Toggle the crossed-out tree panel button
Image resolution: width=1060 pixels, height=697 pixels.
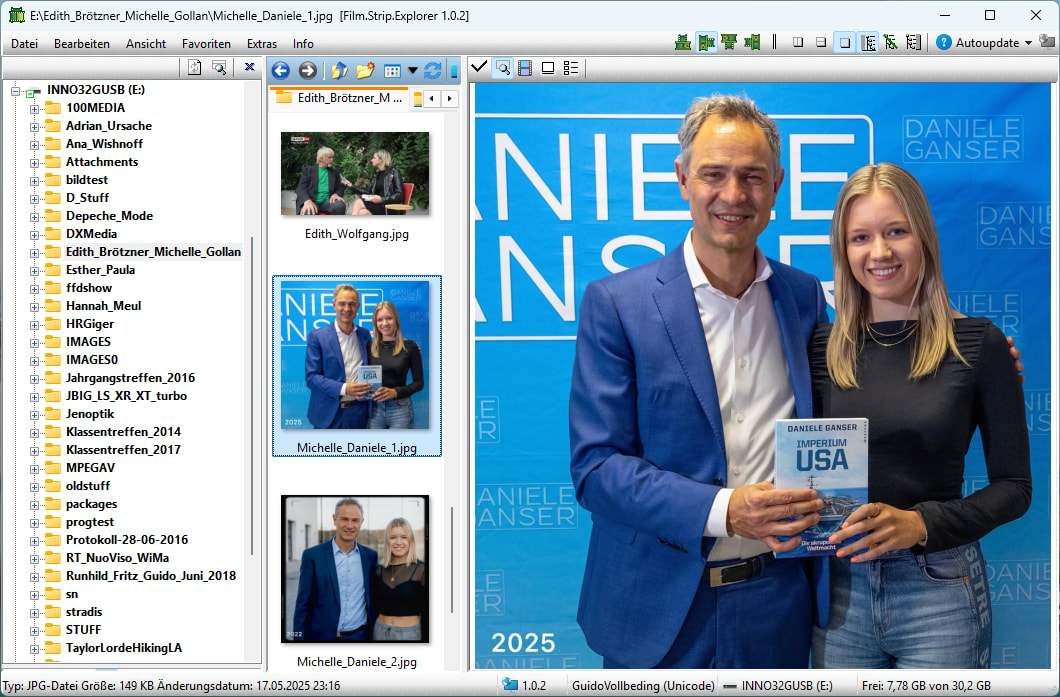(x=890, y=42)
